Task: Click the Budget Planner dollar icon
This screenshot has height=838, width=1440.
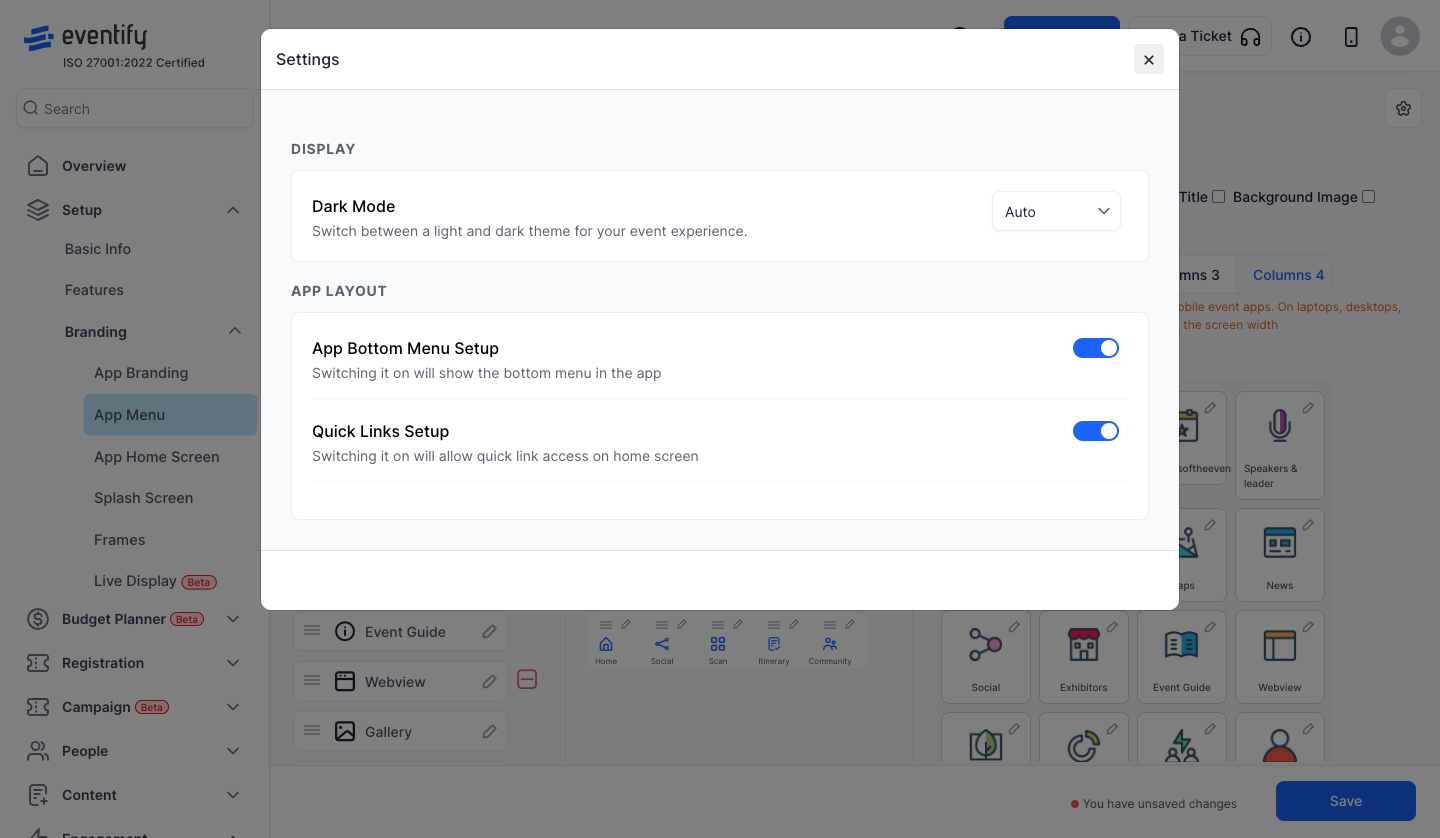Action: pos(38,619)
